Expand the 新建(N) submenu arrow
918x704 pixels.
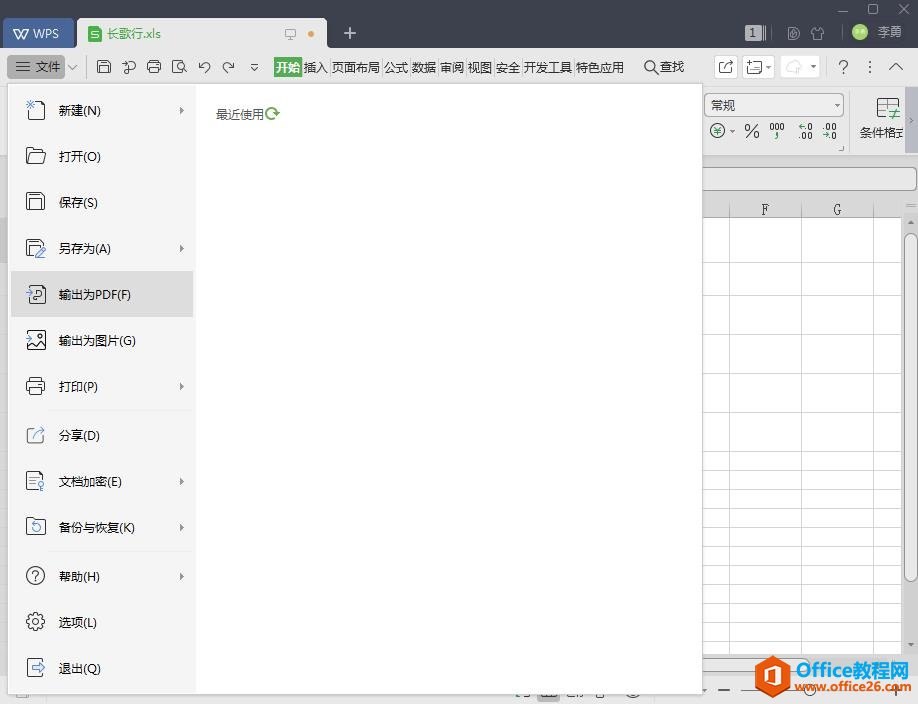[181, 110]
